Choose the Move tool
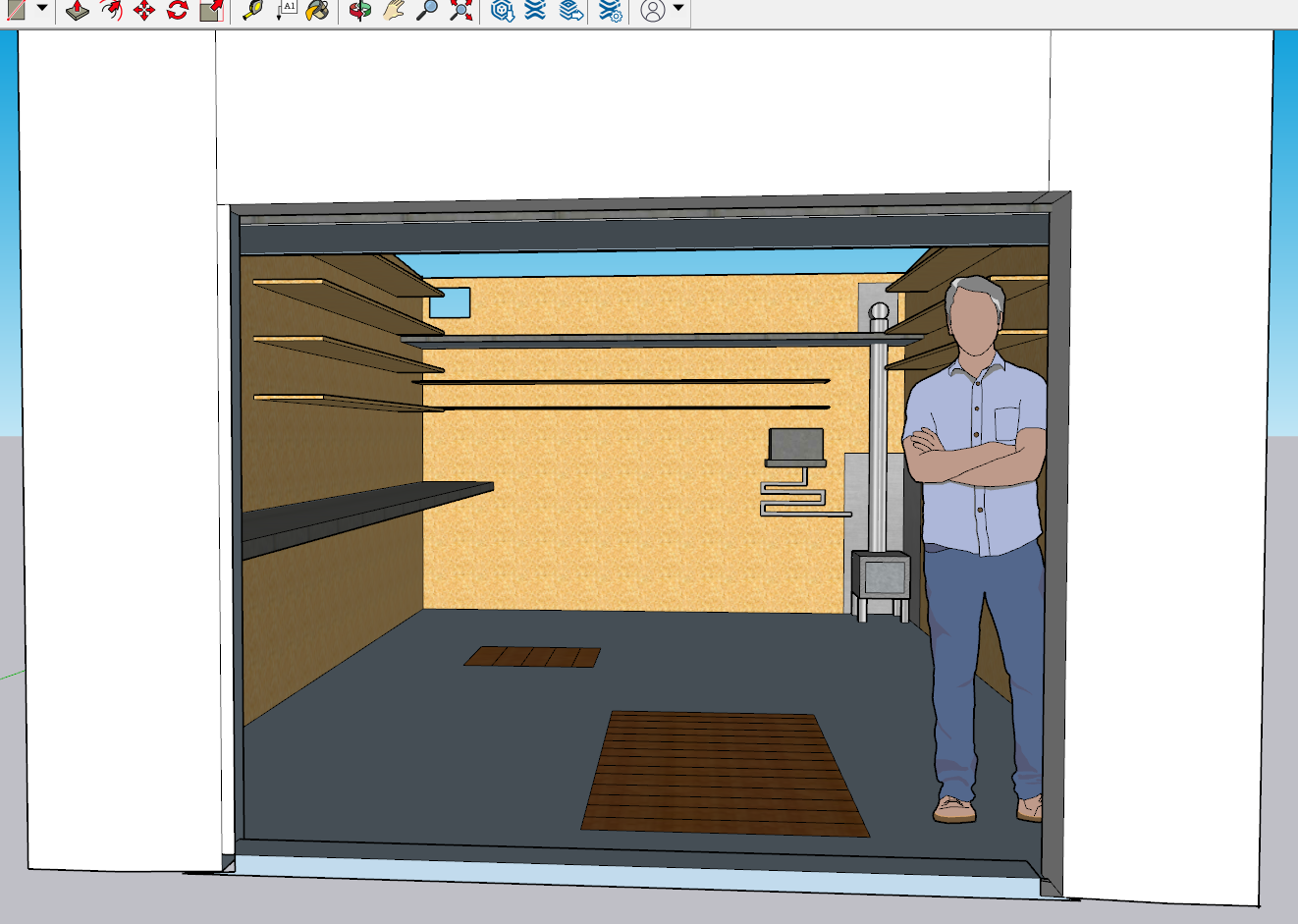Image resolution: width=1298 pixels, height=924 pixels. [x=144, y=11]
